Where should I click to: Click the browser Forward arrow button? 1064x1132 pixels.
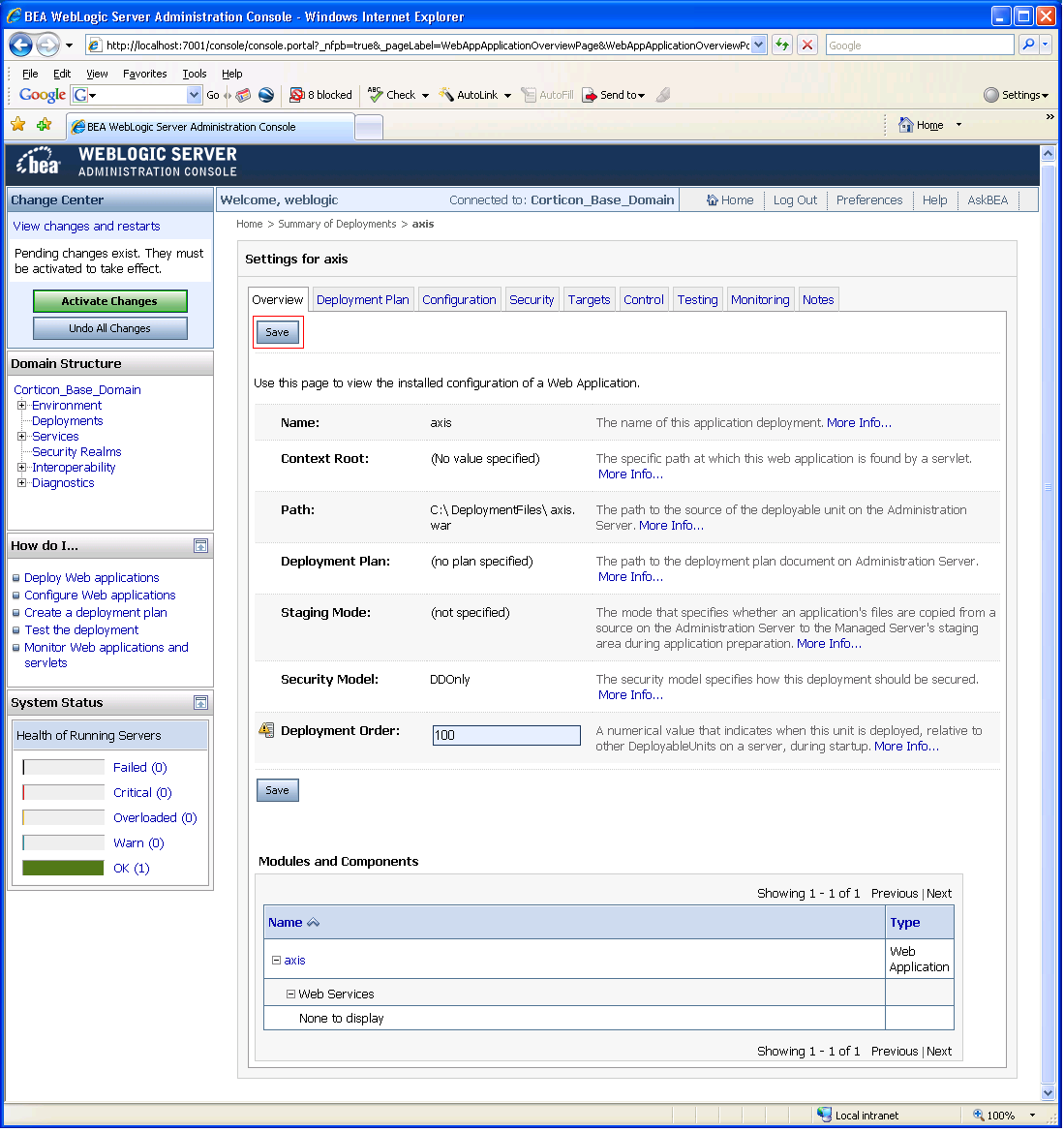pos(47,46)
